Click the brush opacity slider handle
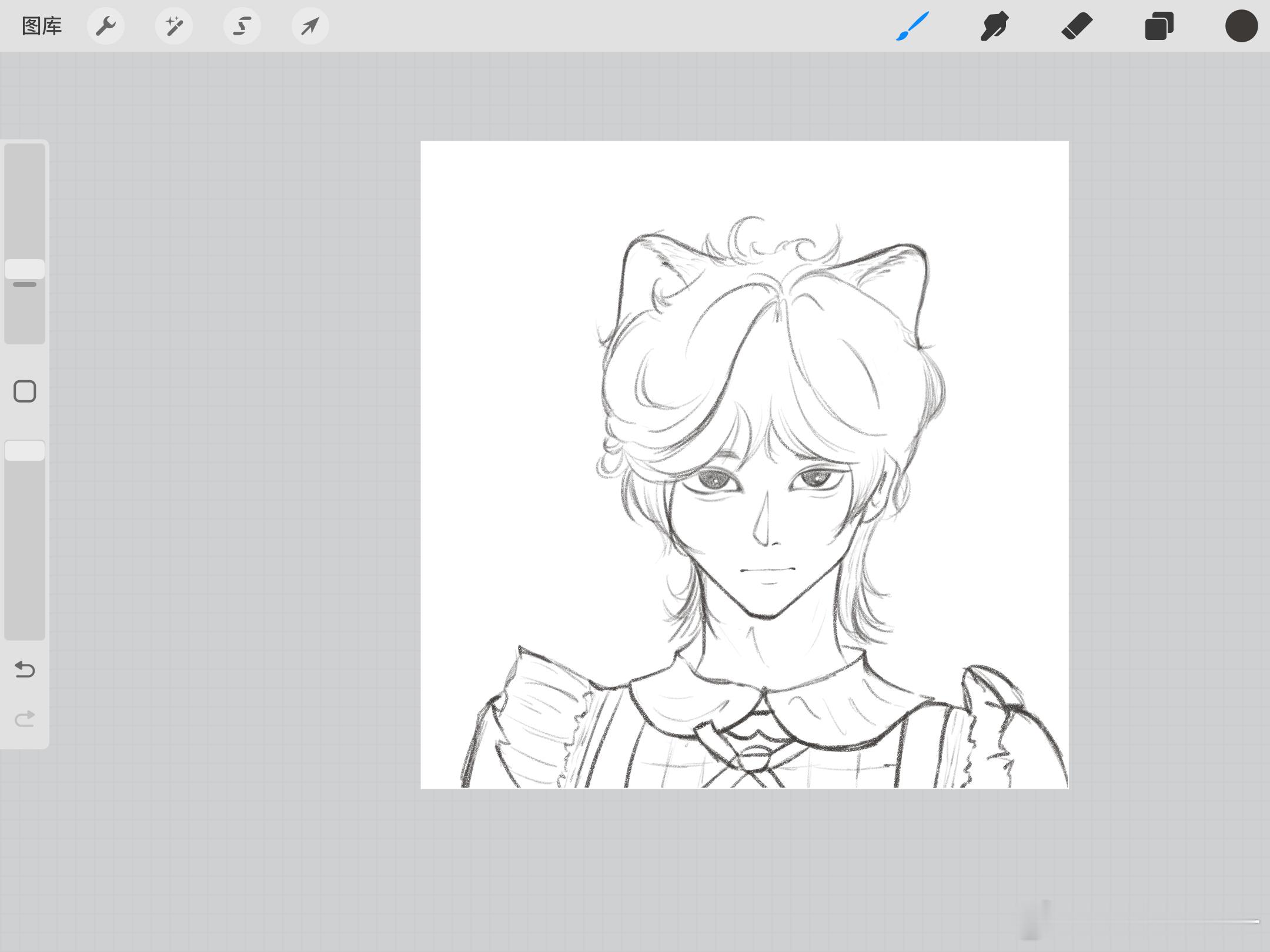Image resolution: width=1270 pixels, height=952 pixels. click(x=25, y=450)
